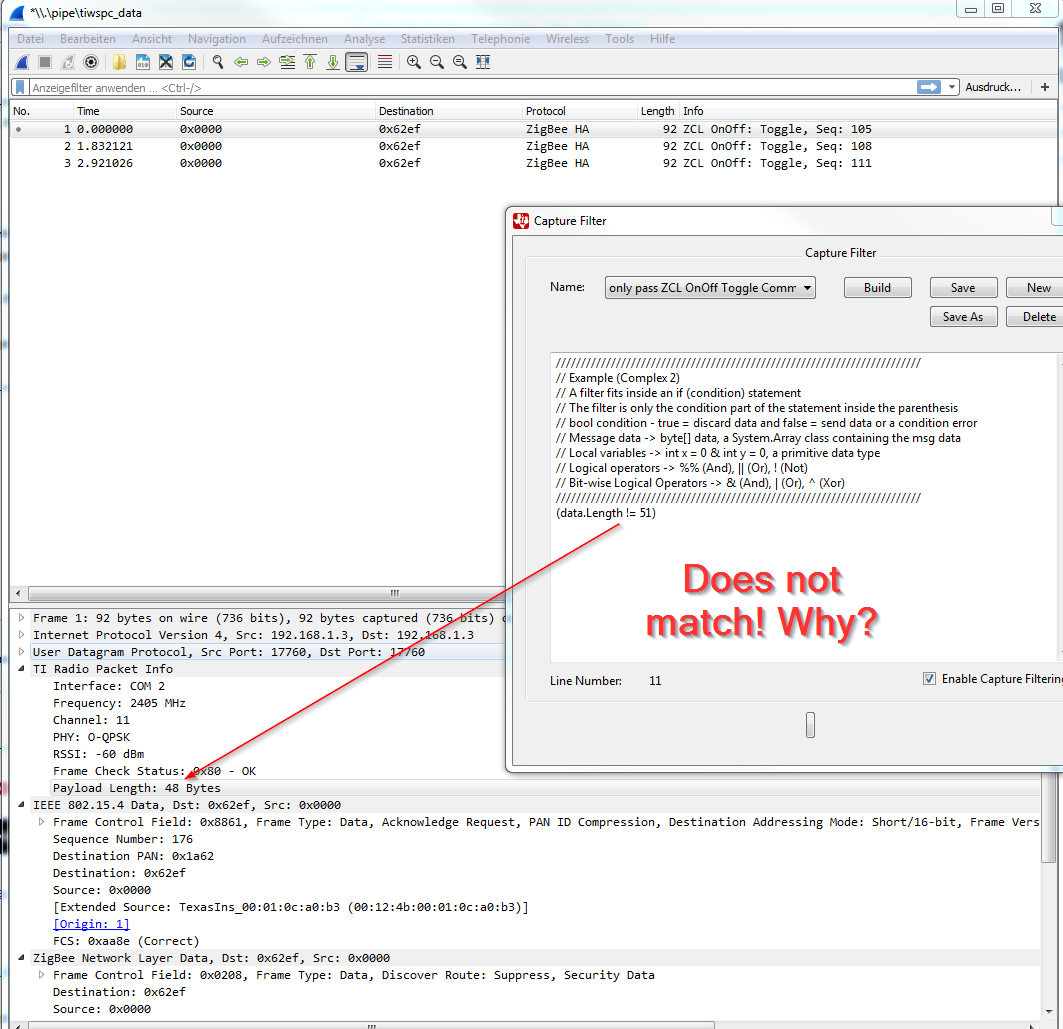Open the Statistiken menu
This screenshot has width=1063, height=1029.
click(x=427, y=39)
